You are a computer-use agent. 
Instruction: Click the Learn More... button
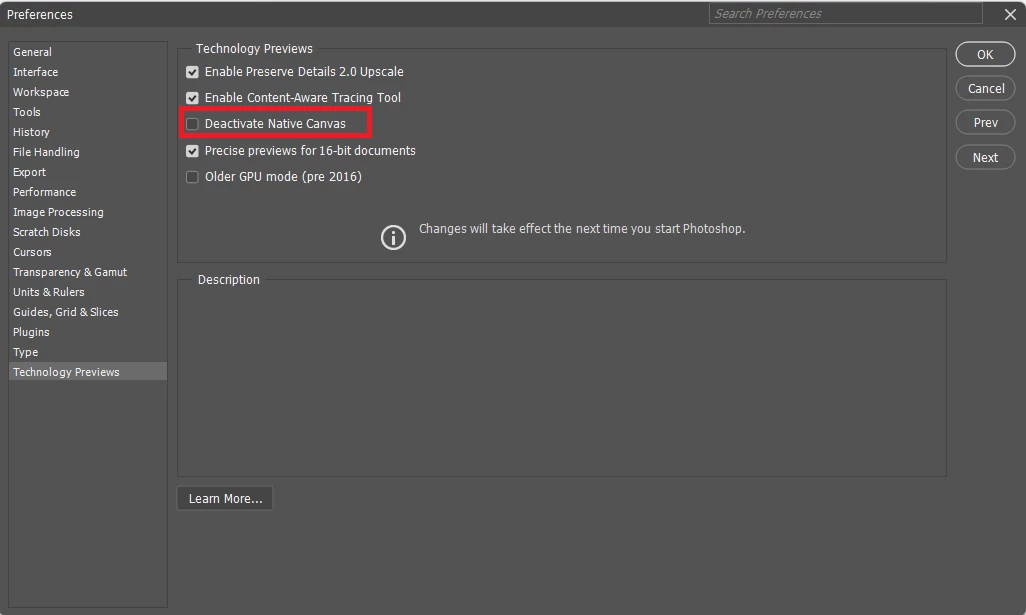click(225, 499)
